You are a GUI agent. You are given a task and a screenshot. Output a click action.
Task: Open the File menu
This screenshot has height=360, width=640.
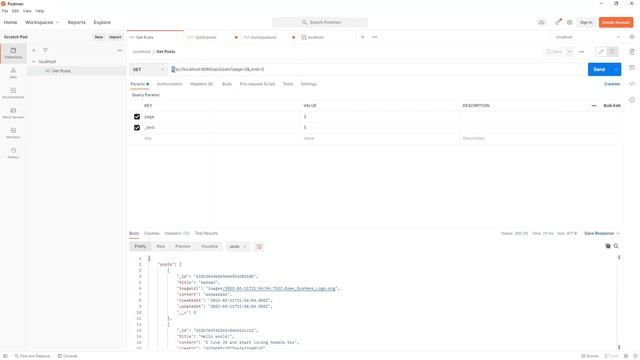coord(5,11)
